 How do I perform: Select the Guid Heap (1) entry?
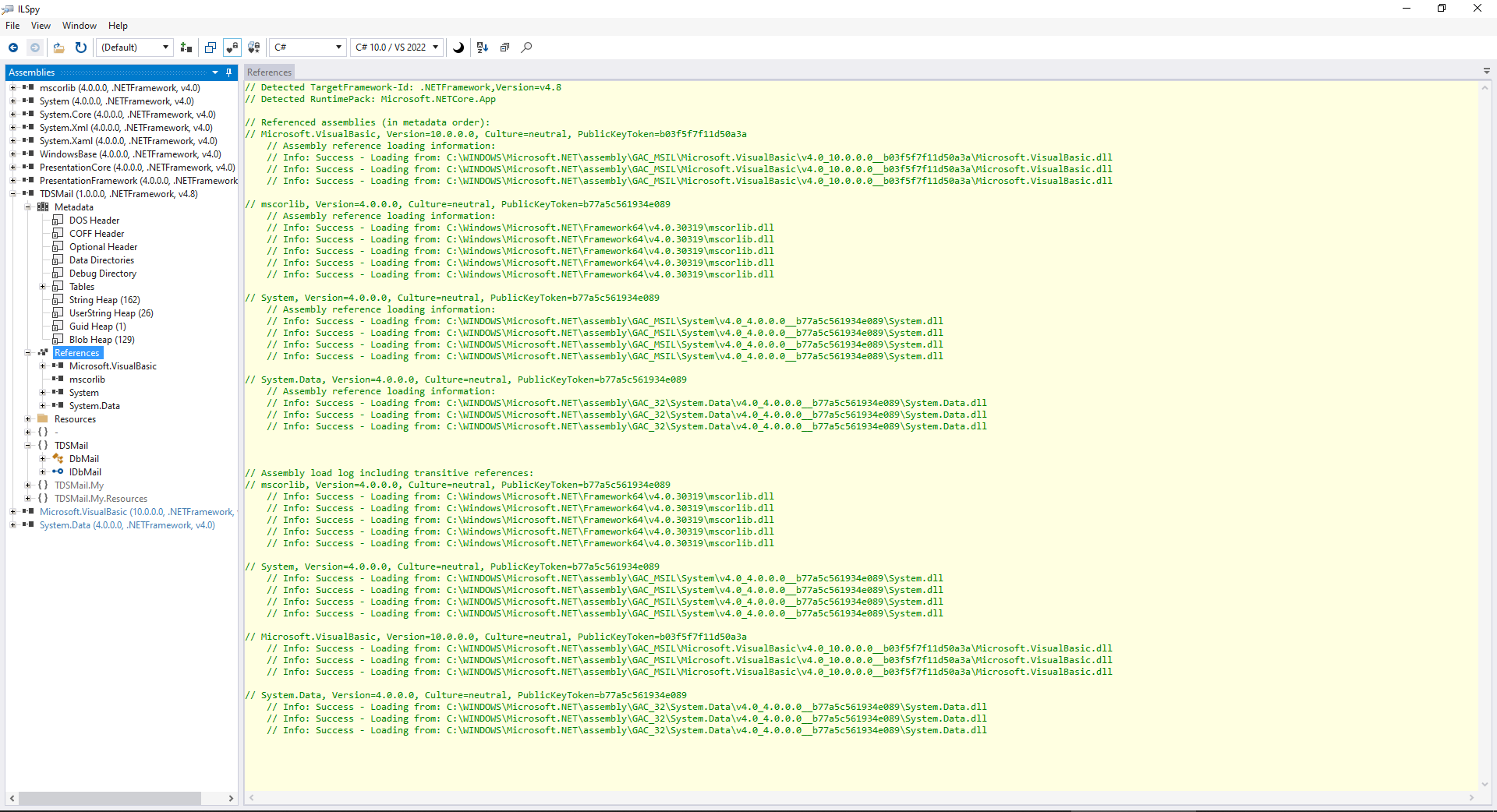coord(97,327)
